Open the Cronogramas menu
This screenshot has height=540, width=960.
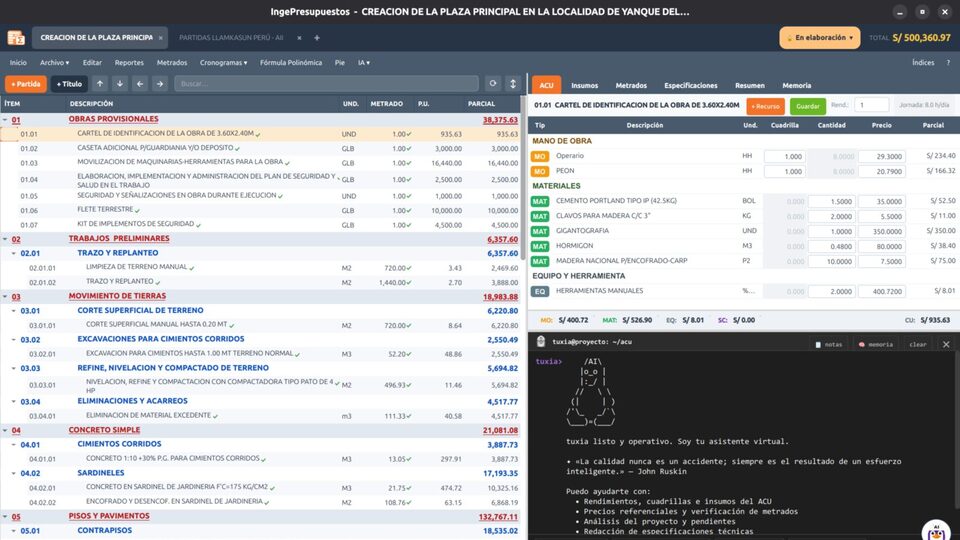coord(223,62)
